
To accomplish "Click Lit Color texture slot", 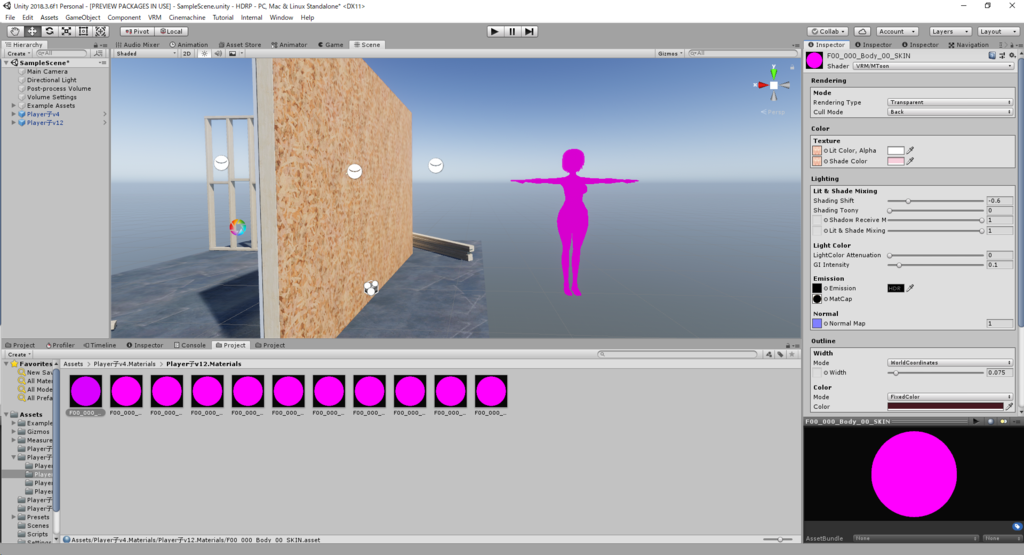I will tap(817, 150).
